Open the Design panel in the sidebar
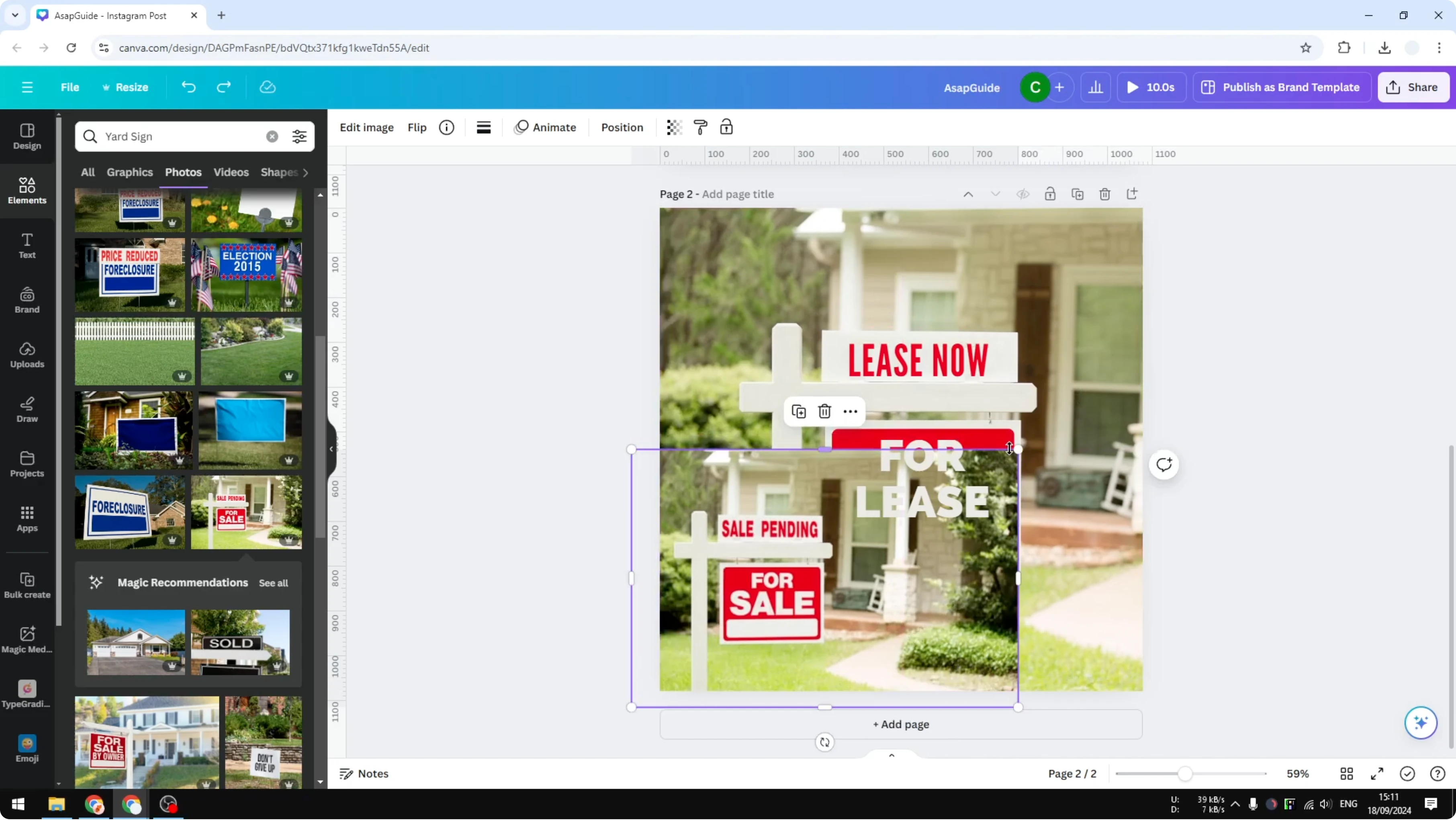 [x=27, y=136]
